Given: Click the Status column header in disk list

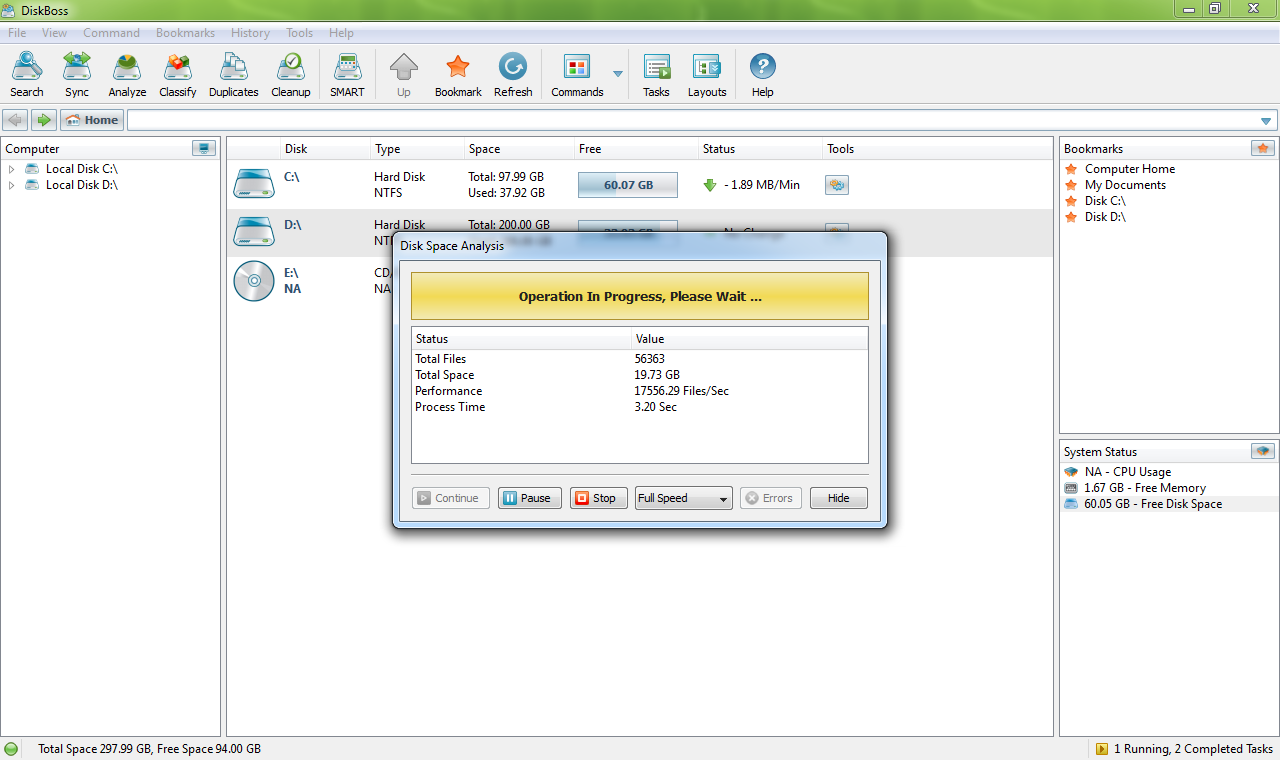Looking at the screenshot, I should coord(760,149).
